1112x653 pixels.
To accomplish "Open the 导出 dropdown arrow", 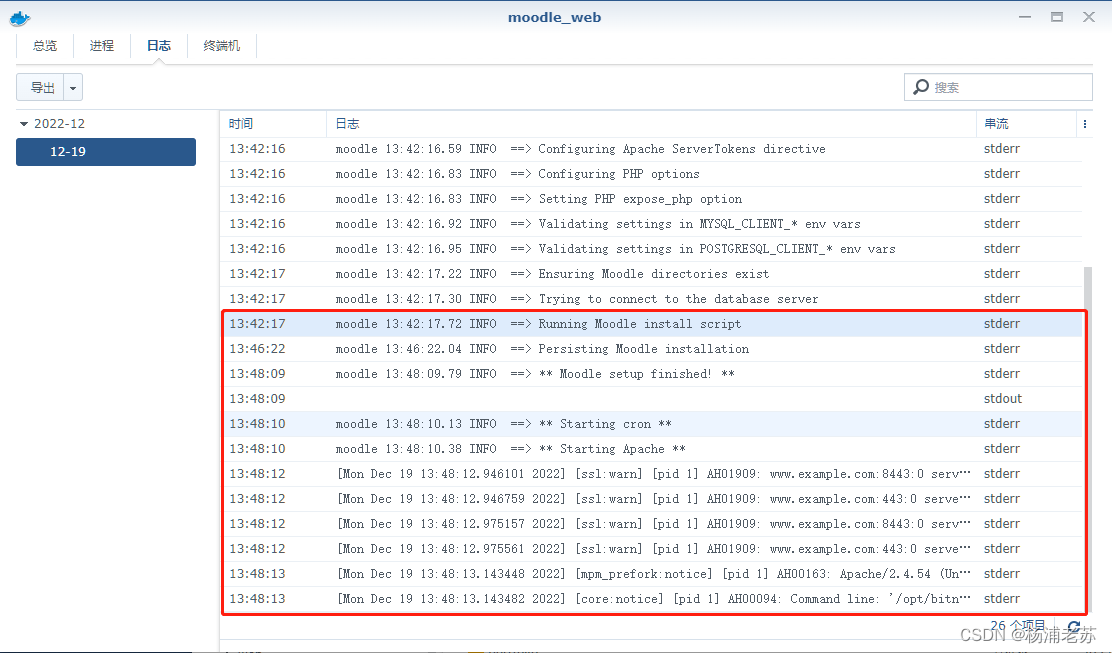I will [73, 87].
